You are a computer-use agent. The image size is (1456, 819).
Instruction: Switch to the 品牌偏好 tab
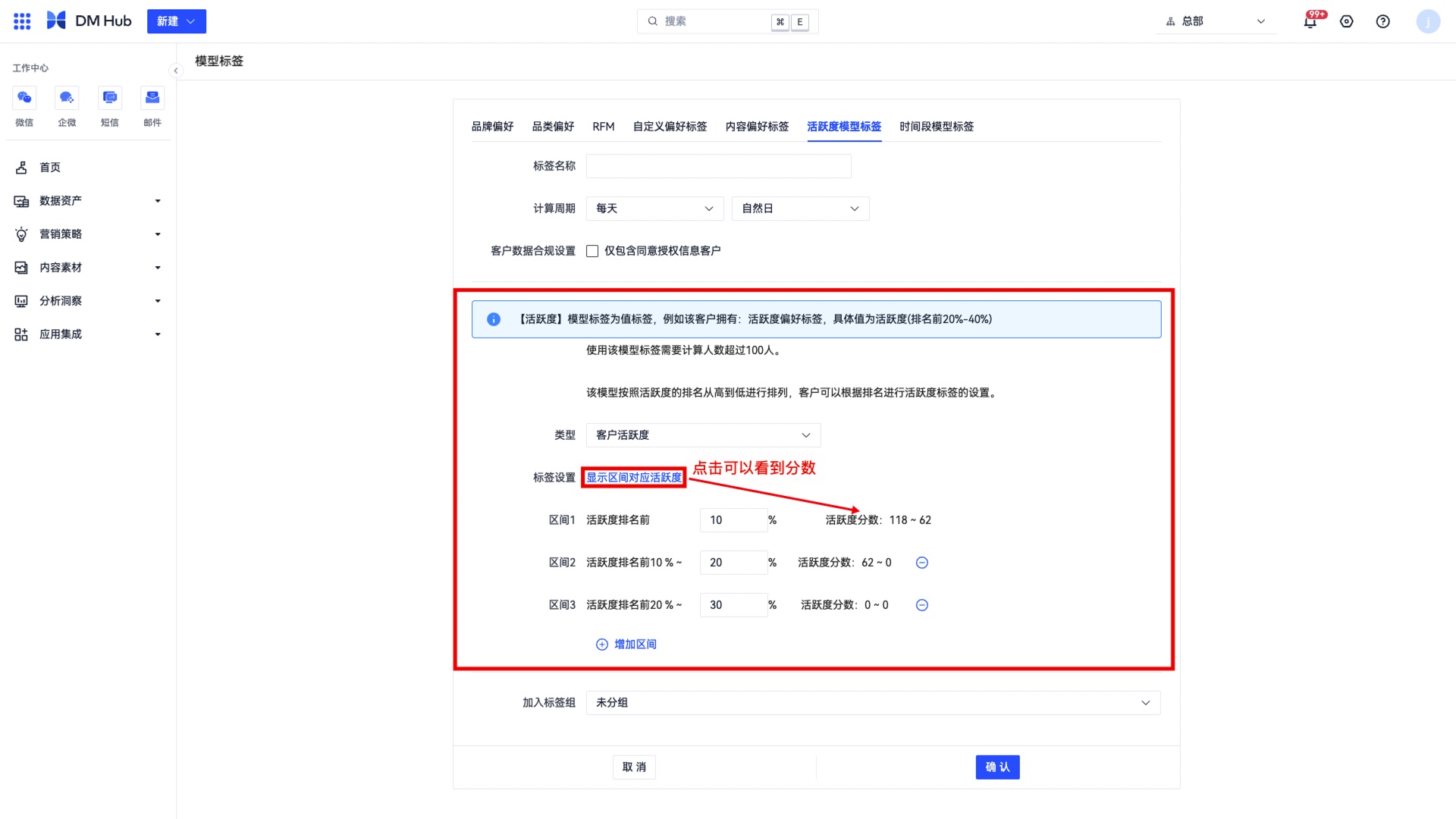493,127
